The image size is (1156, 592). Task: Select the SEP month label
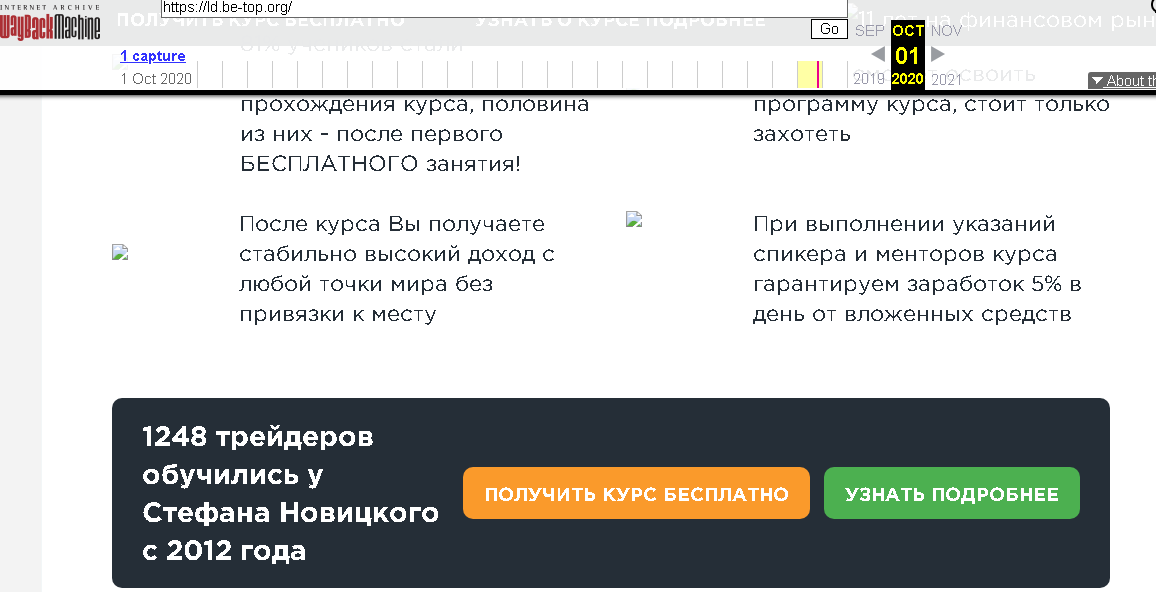(869, 31)
